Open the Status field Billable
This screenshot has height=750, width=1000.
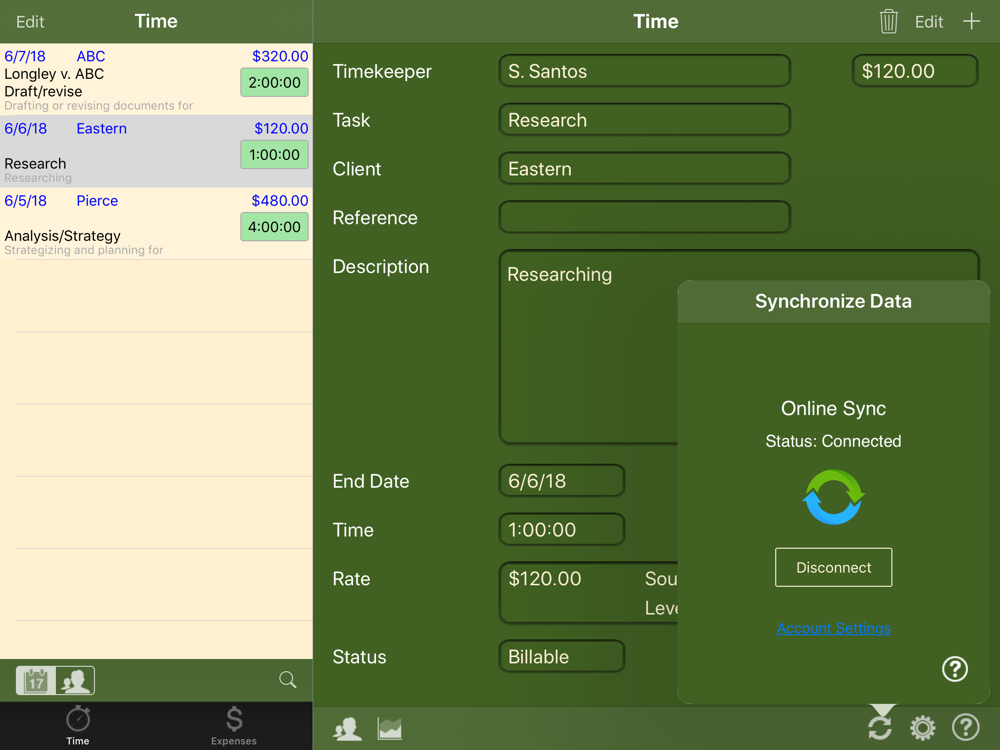pyautogui.click(x=561, y=657)
